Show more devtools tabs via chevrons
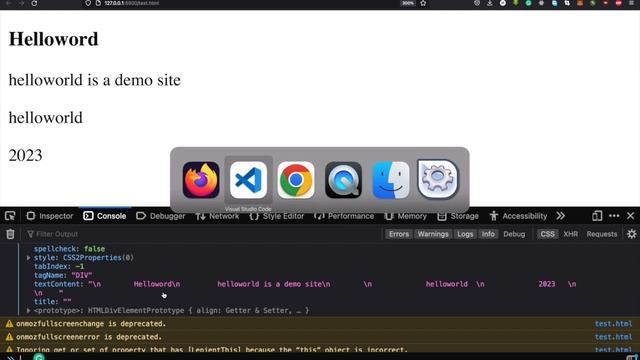Image resolution: width=640 pixels, height=360 pixels. point(560,216)
